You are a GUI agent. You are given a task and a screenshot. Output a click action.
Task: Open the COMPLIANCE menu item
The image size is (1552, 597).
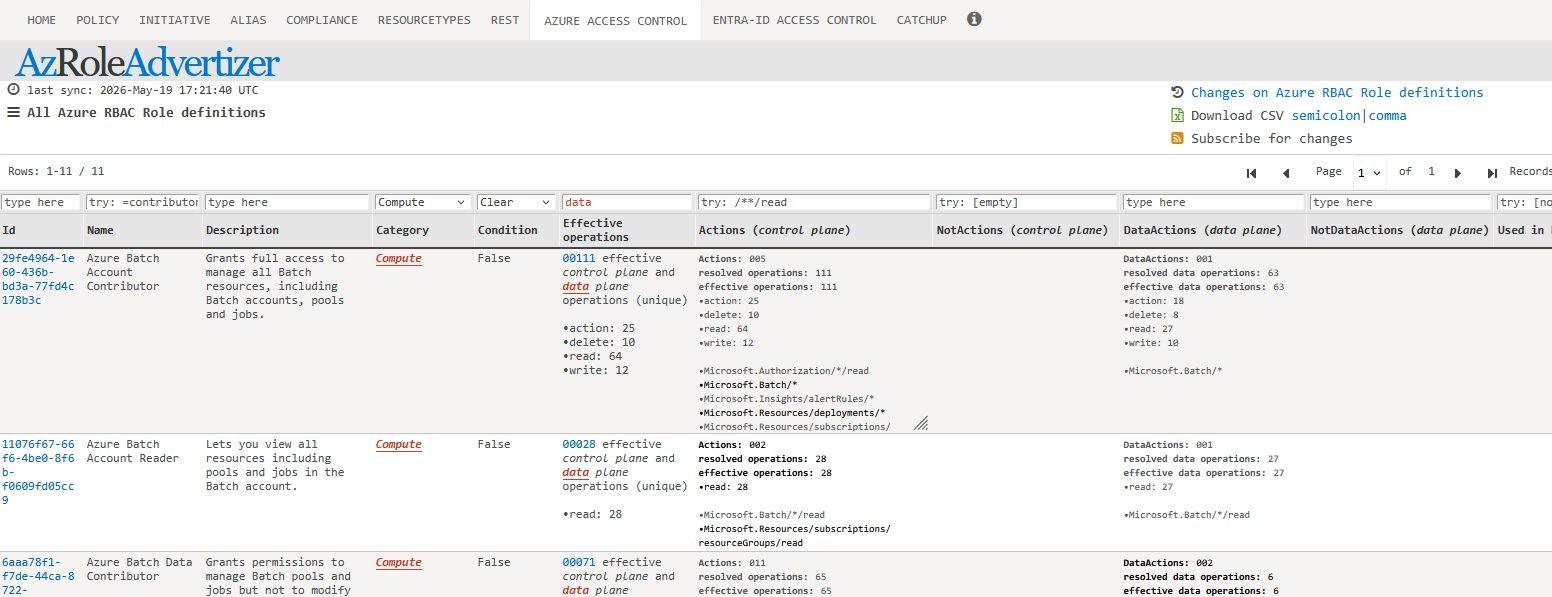[x=322, y=20]
